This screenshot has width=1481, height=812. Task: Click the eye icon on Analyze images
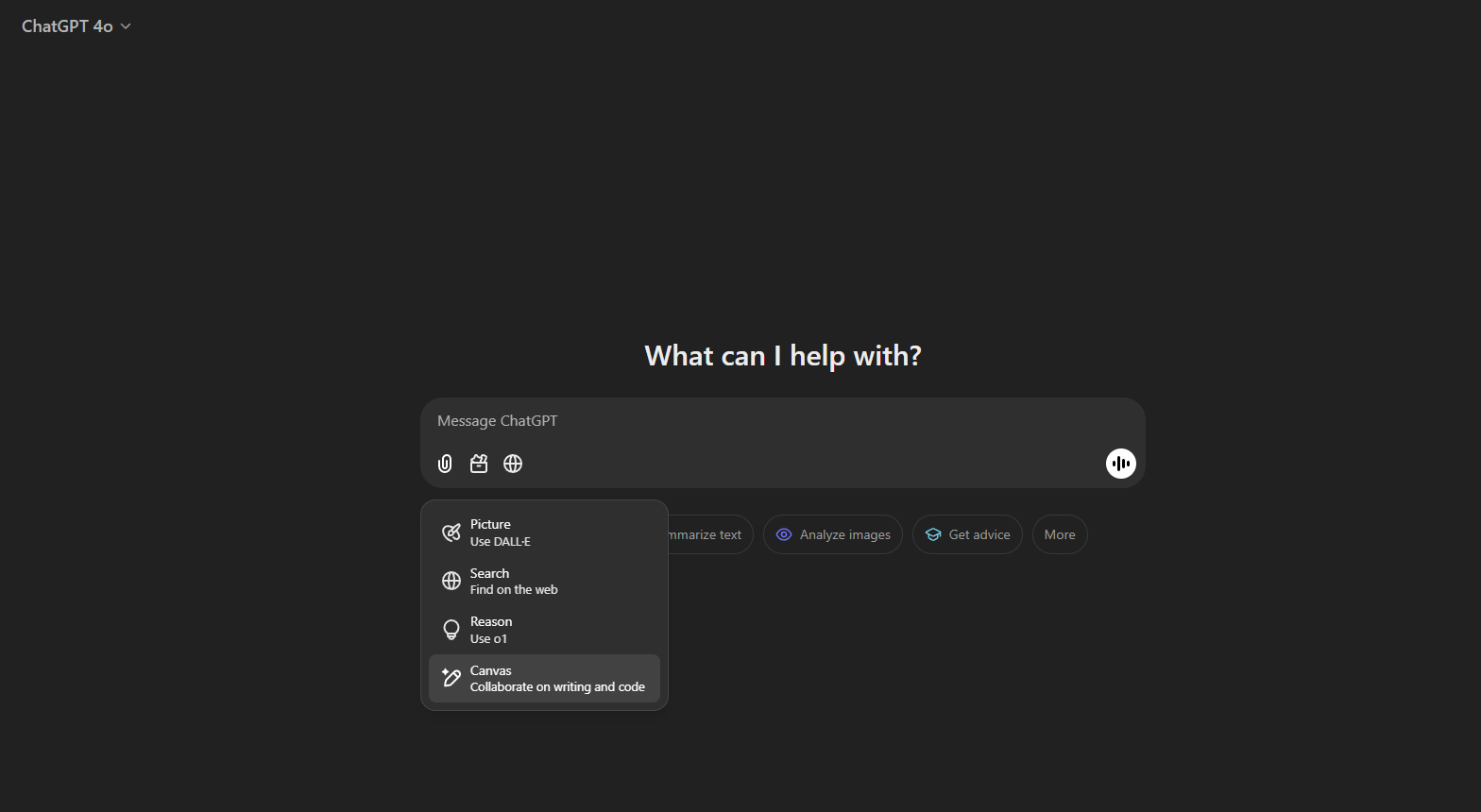pyautogui.click(x=784, y=534)
